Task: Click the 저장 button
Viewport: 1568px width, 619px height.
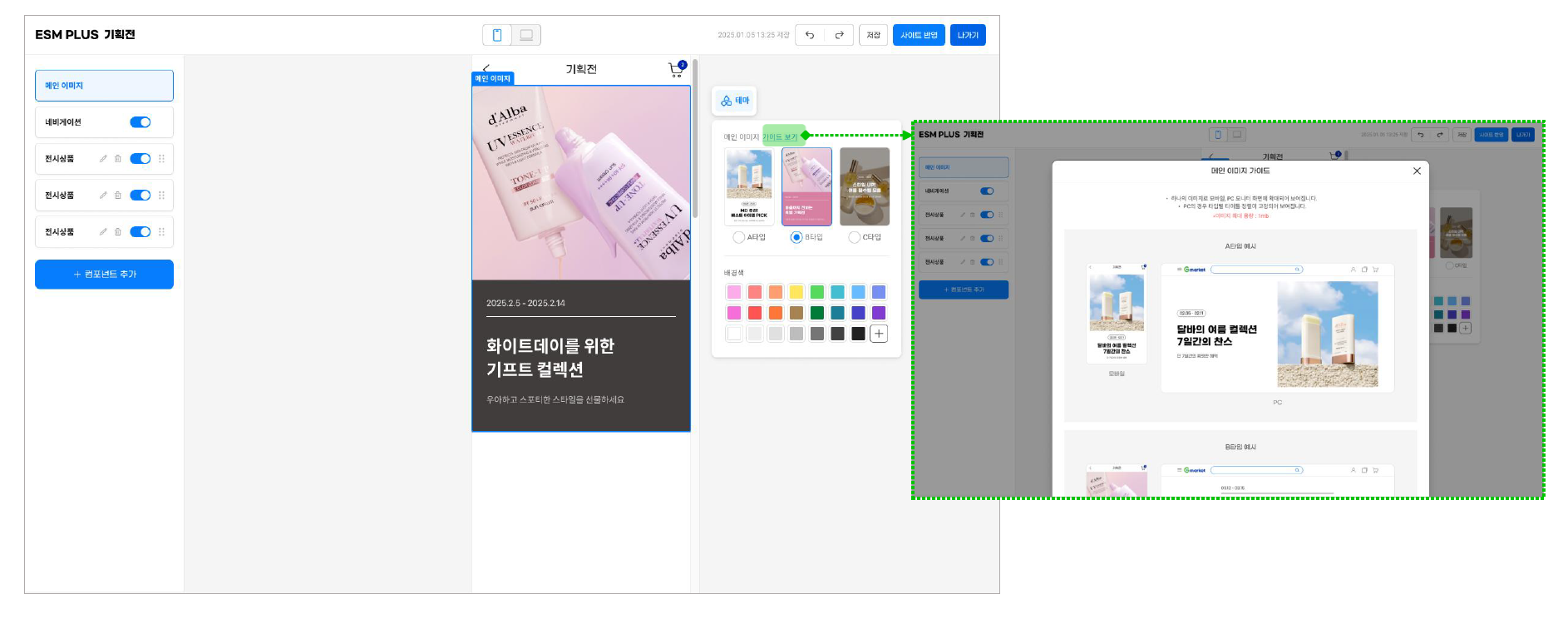Action: click(x=873, y=35)
